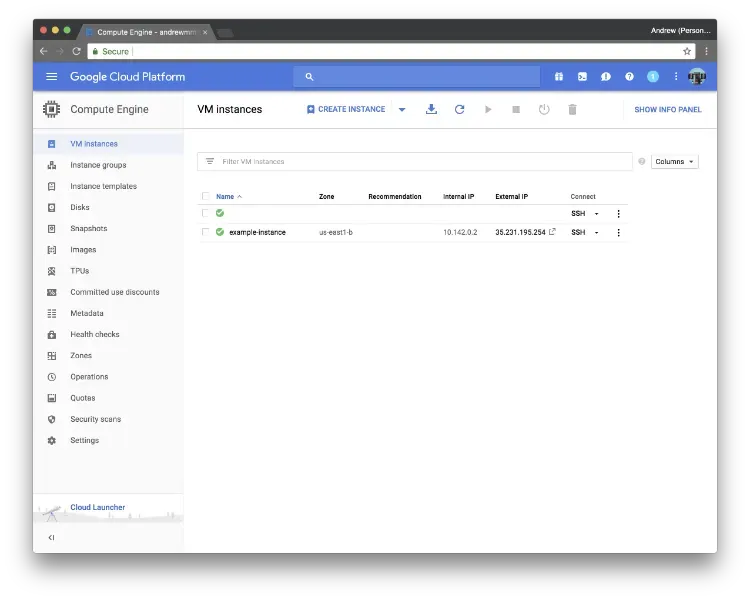Refresh the VM instances list
Screen dimensions: 750x600
tap(459, 109)
